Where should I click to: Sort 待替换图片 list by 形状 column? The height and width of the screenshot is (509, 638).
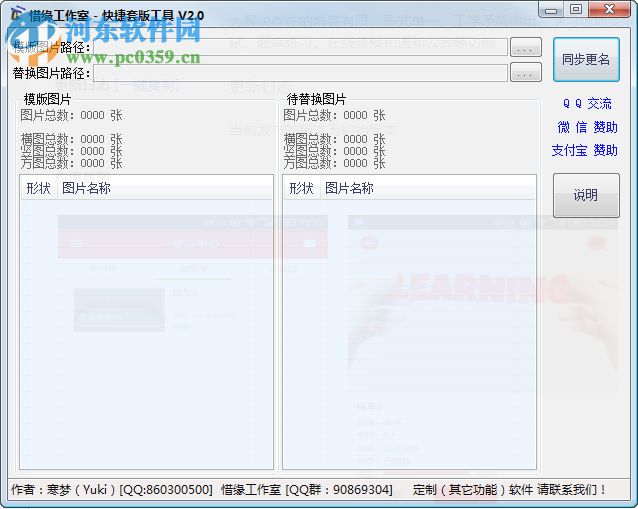302,188
